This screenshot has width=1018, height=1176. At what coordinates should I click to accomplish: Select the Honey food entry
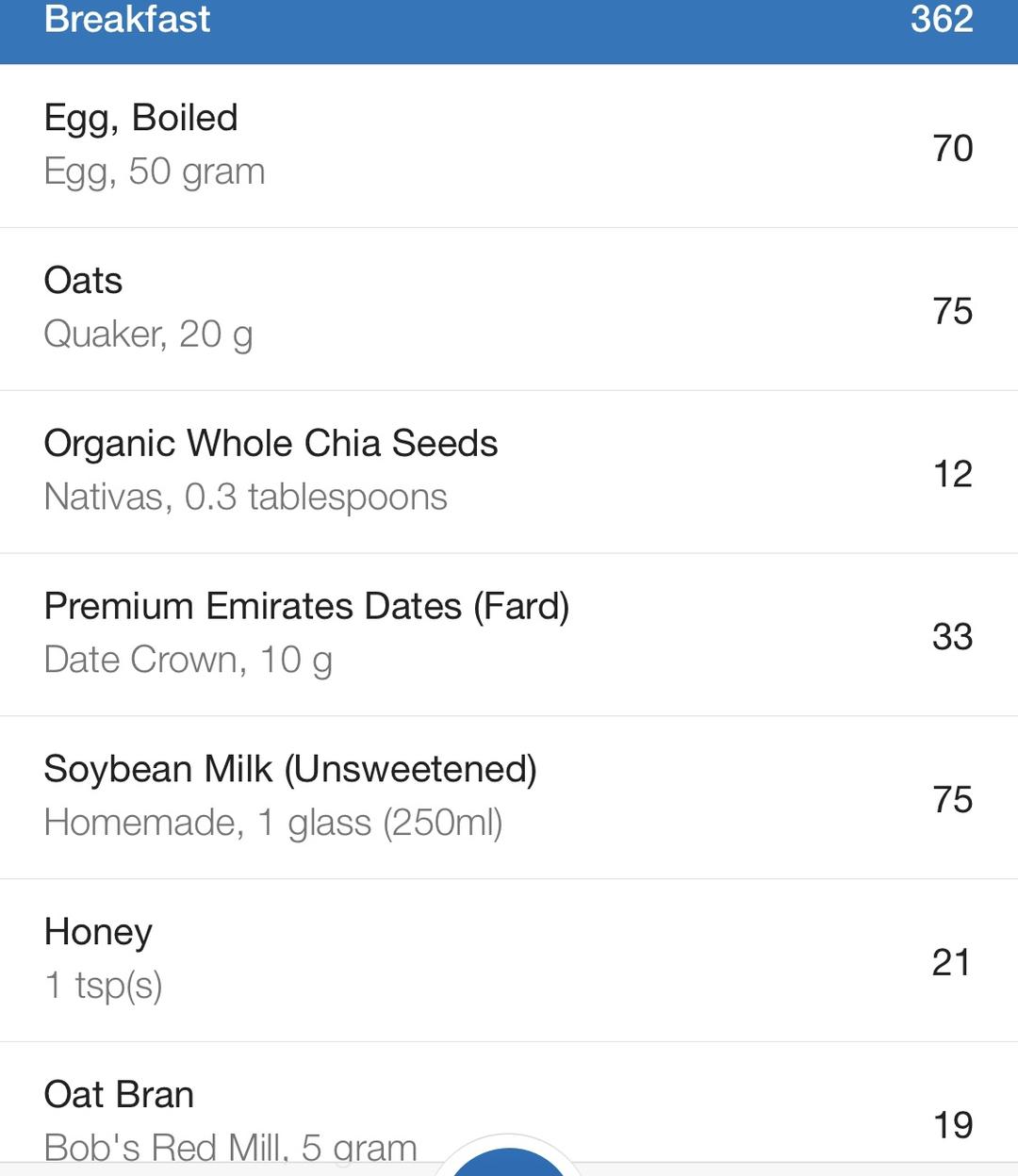point(98,933)
